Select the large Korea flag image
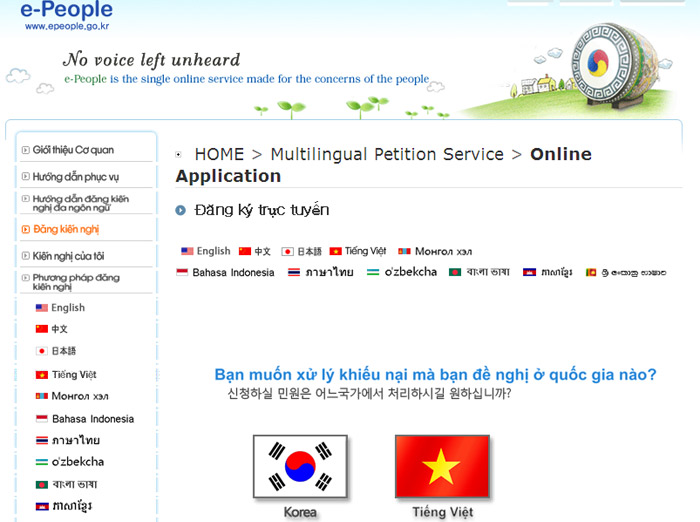 click(300, 467)
